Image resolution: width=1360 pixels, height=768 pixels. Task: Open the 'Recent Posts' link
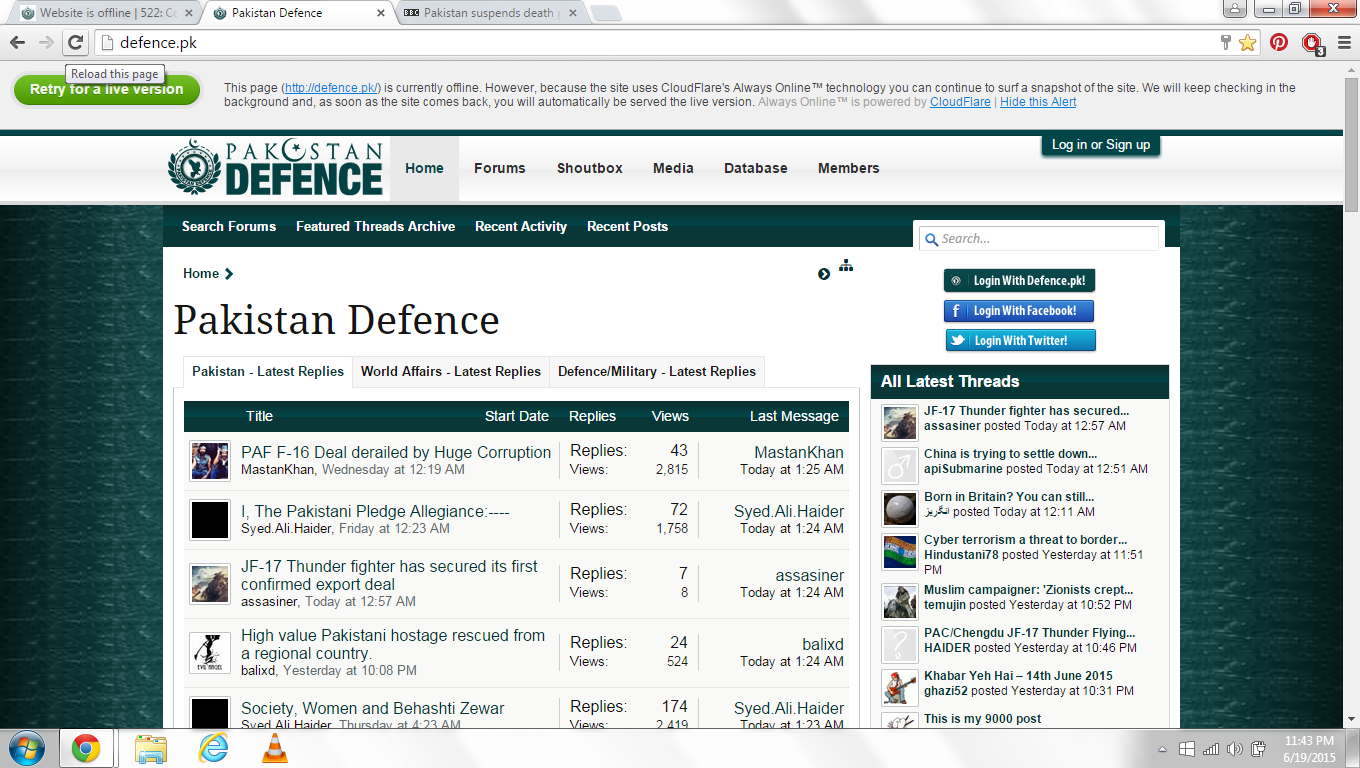point(627,226)
